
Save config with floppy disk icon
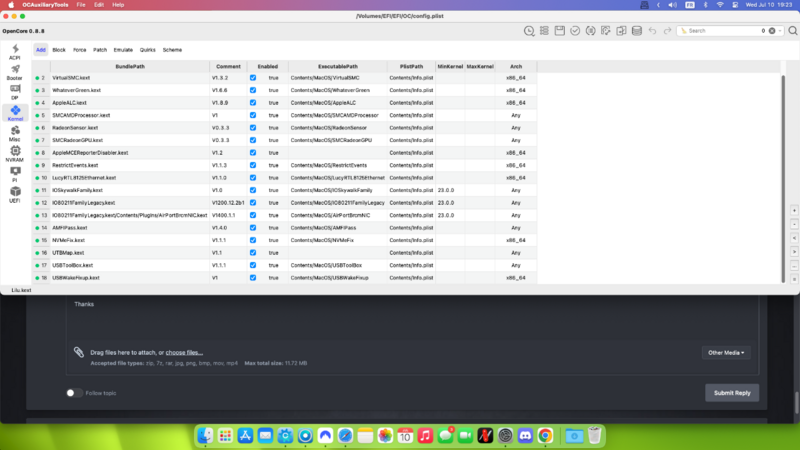pos(560,31)
